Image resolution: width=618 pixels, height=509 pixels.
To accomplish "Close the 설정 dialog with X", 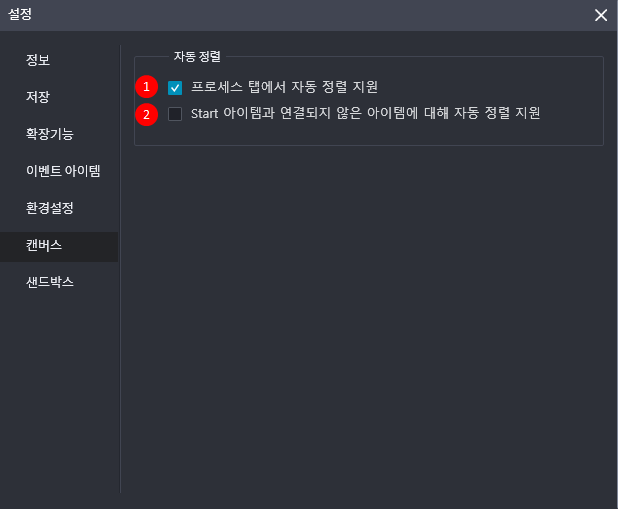I will point(601,15).
